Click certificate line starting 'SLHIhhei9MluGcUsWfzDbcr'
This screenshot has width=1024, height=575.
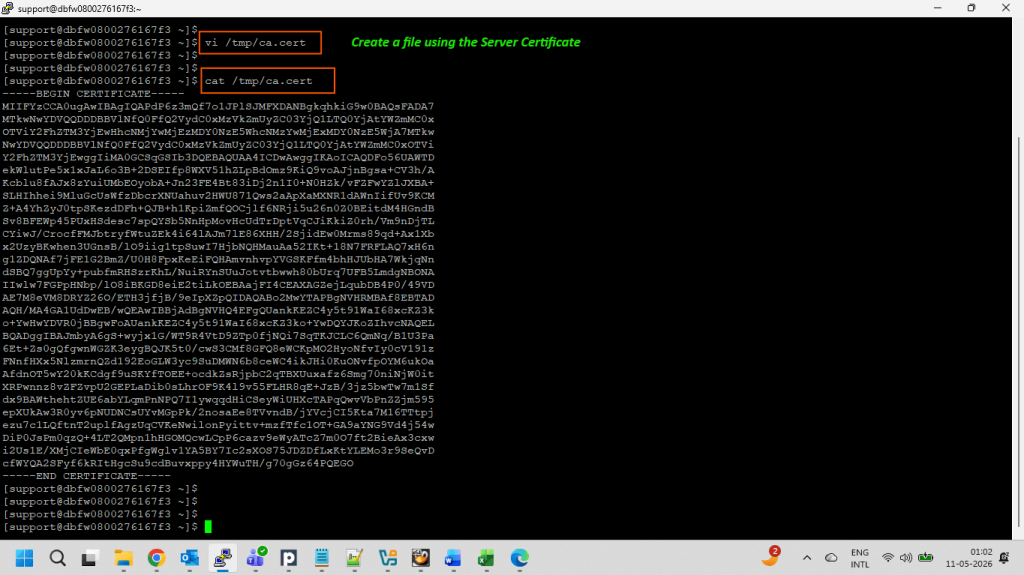(x=218, y=195)
